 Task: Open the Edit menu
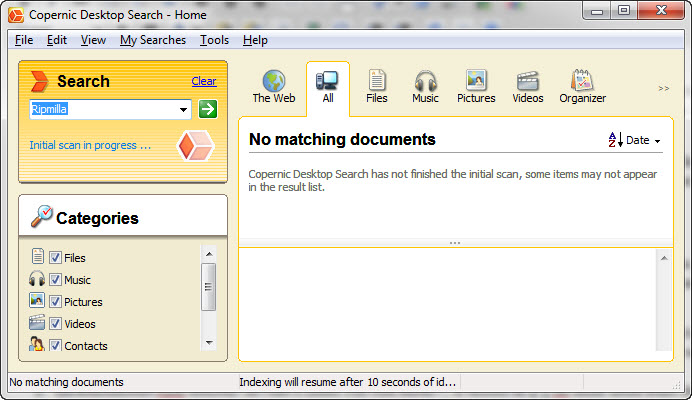[56, 40]
